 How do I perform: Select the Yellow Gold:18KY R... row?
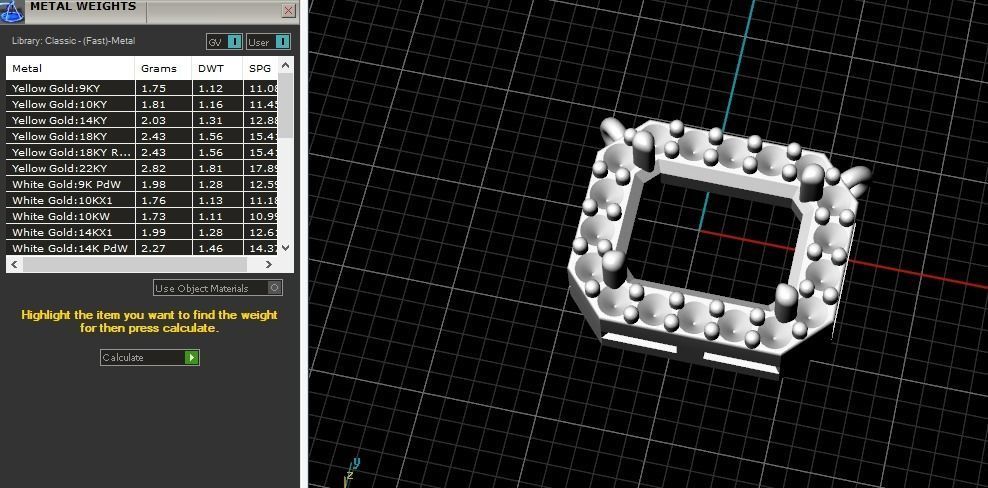click(x=142, y=152)
